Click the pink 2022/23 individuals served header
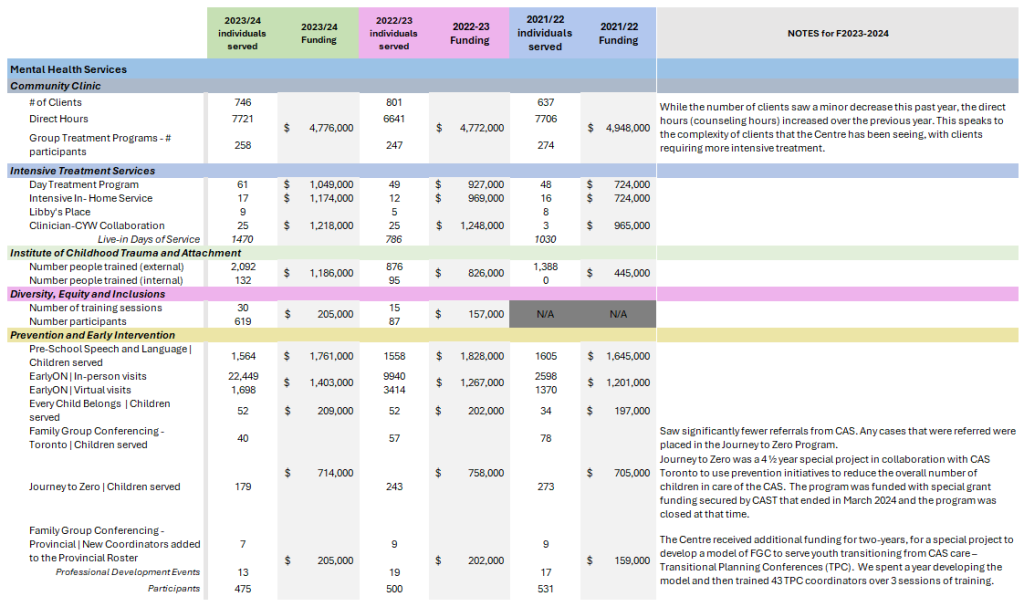 pyautogui.click(x=394, y=33)
